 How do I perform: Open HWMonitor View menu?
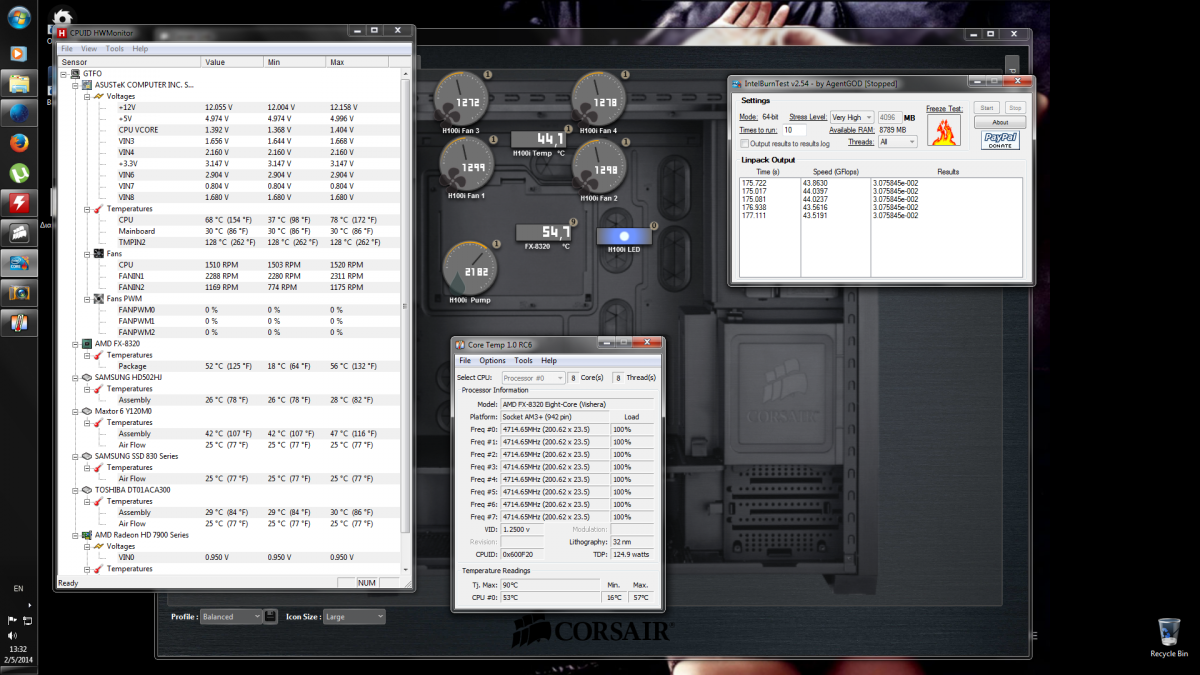click(x=89, y=48)
